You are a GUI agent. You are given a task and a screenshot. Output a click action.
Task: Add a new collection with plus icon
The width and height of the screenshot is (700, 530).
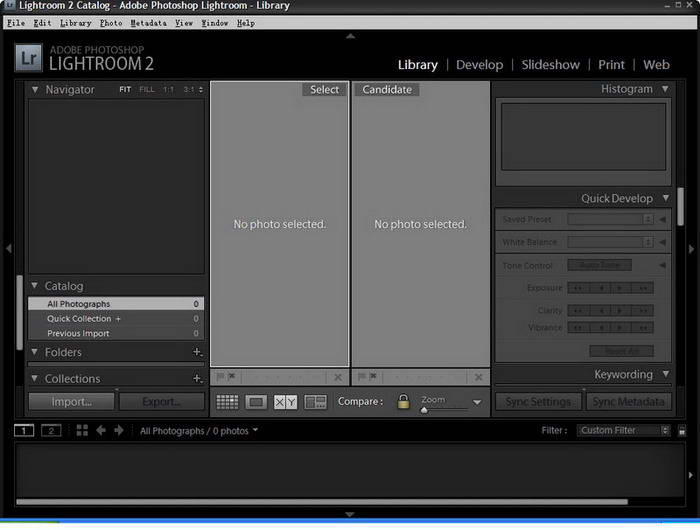click(x=197, y=379)
